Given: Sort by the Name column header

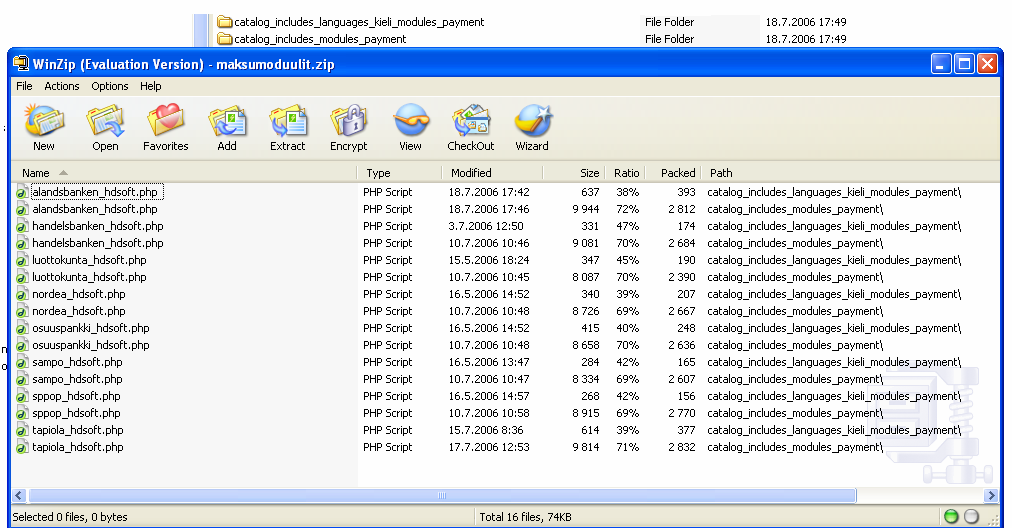Looking at the screenshot, I should 184,173.
